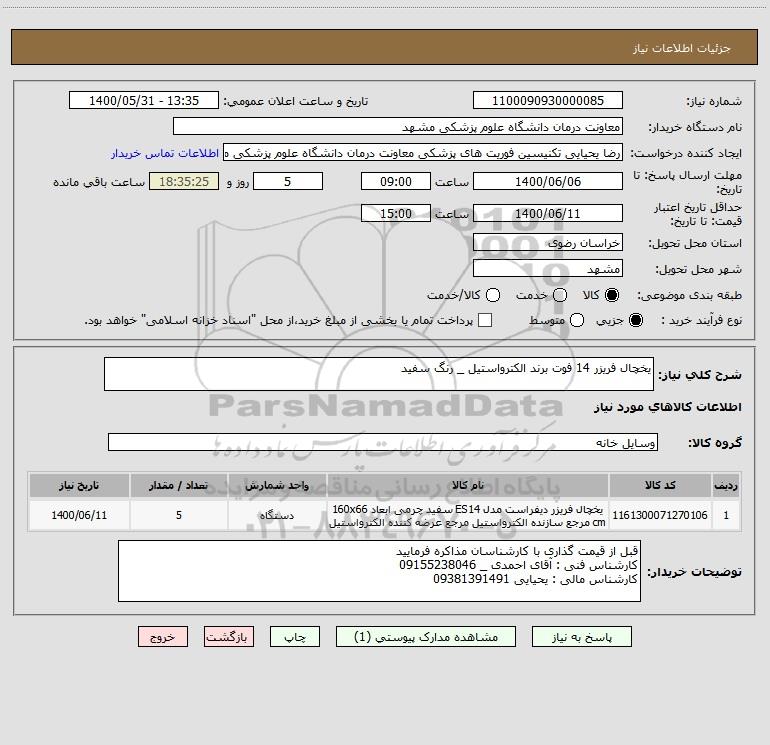This screenshot has width=770, height=745.
Task: Click واحد شمارش column header
Action: point(277,485)
